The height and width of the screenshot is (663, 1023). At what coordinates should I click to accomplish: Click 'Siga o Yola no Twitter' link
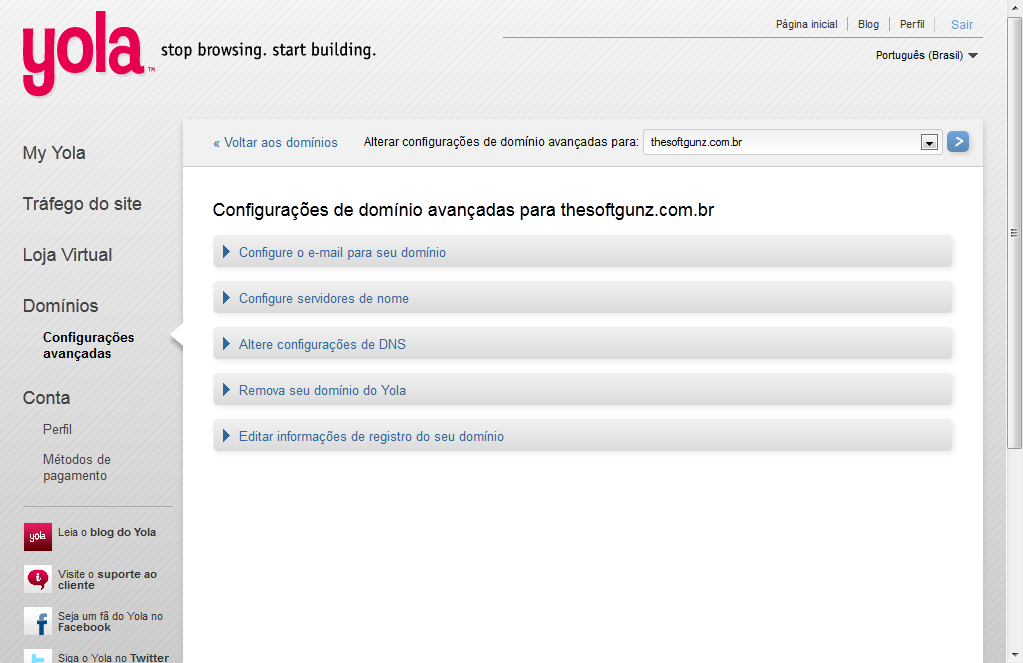click(114, 658)
